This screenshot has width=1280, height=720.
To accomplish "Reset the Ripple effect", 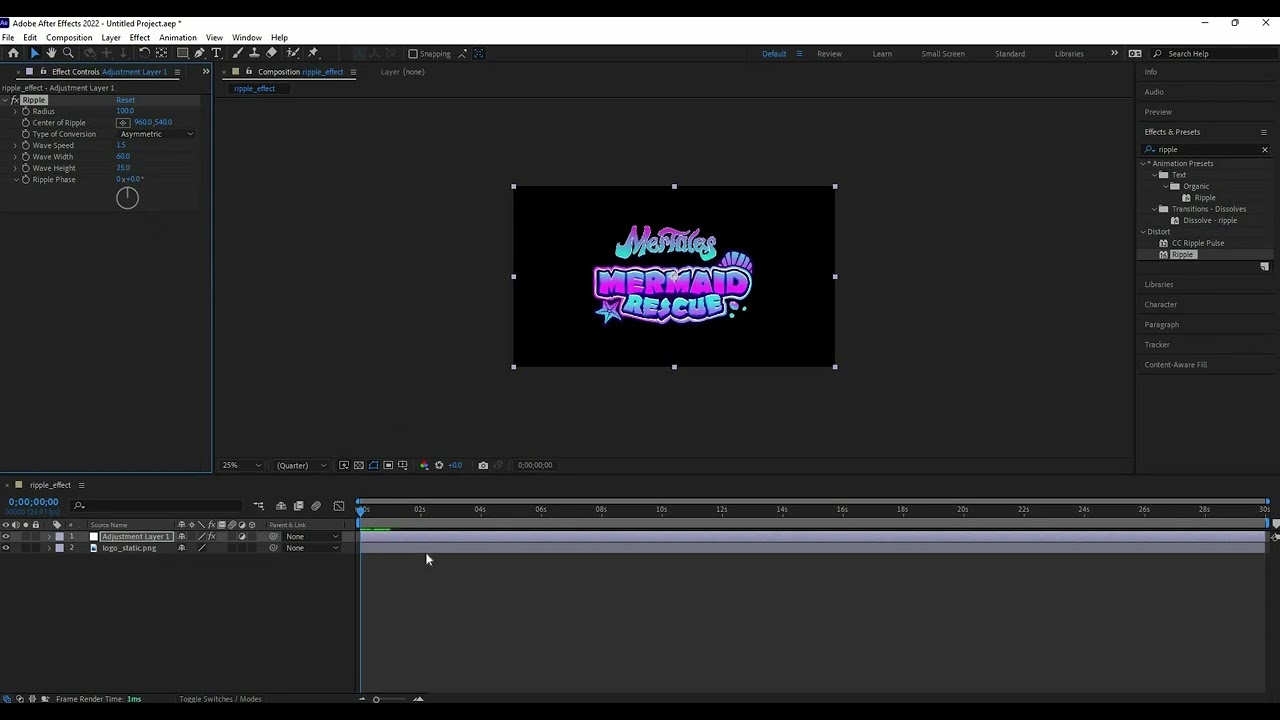I will (125, 100).
